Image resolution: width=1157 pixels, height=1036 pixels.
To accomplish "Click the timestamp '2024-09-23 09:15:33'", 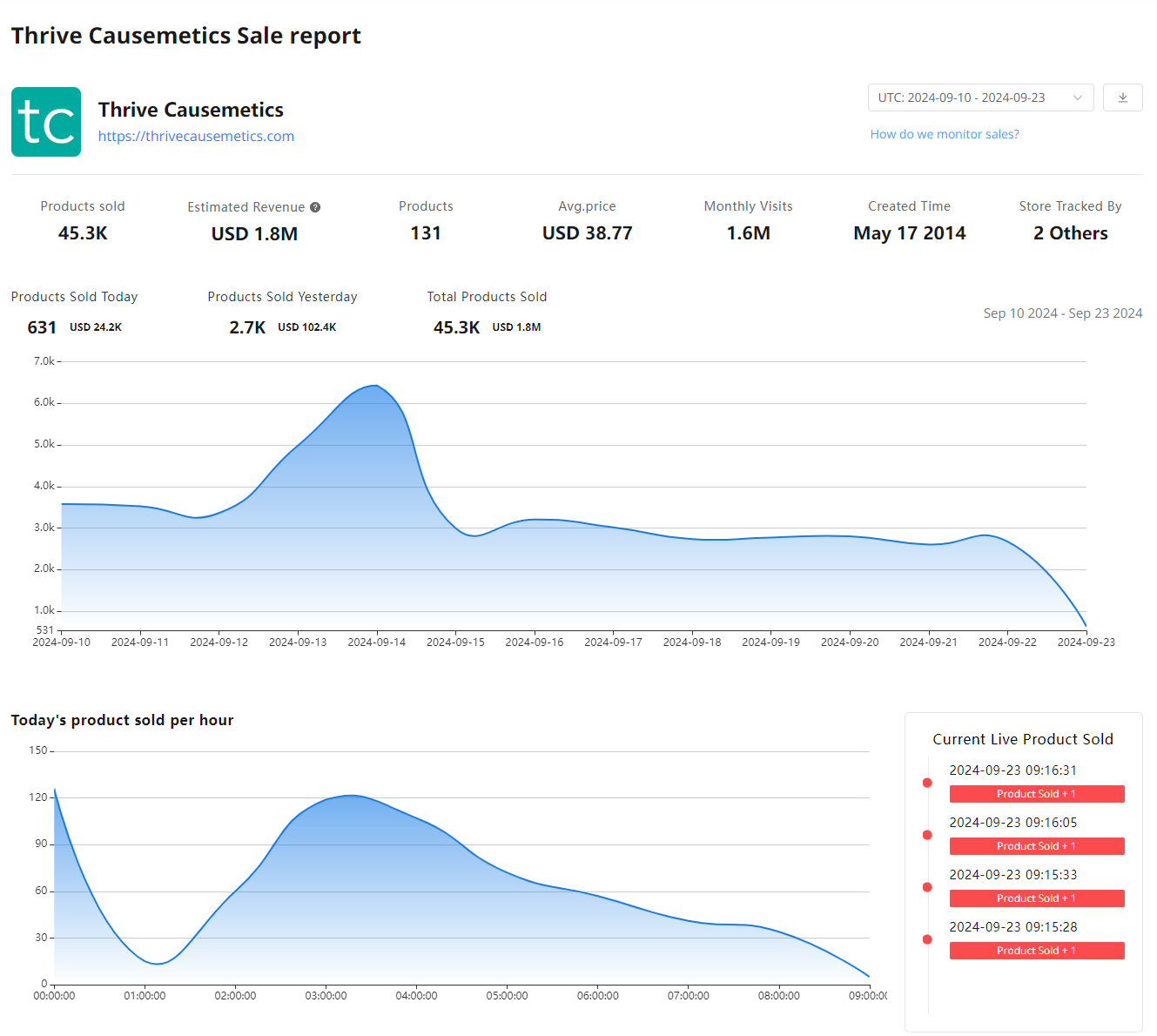I will coord(1012,875).
